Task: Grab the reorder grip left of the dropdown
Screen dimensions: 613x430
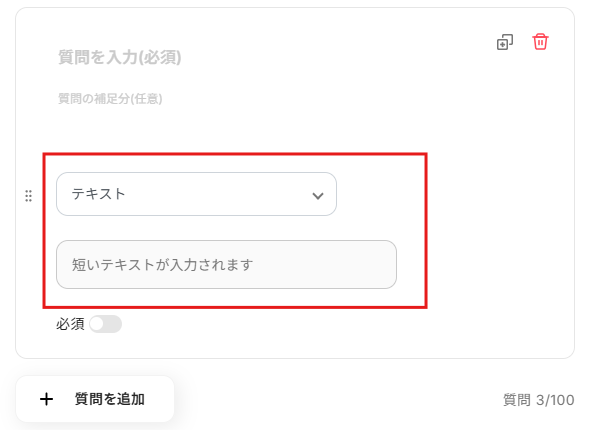Action: coord(28,196)
